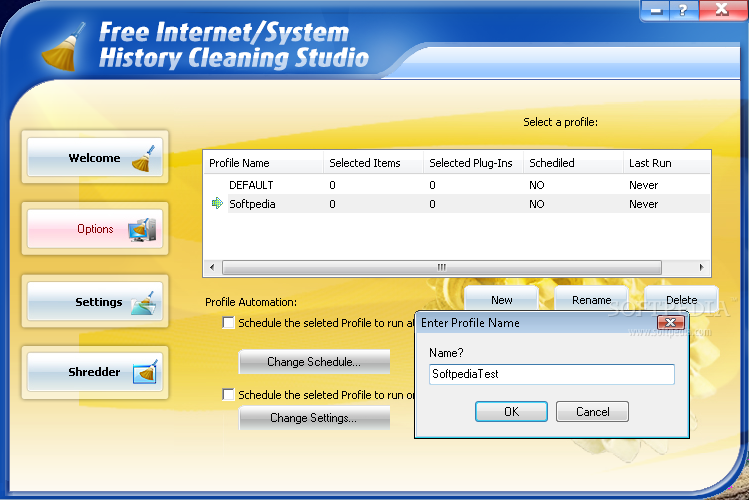The width and height of the screenshot is (749, 500).
Task: Sort by Profile Name column header
Action: [x=264, y=163]
